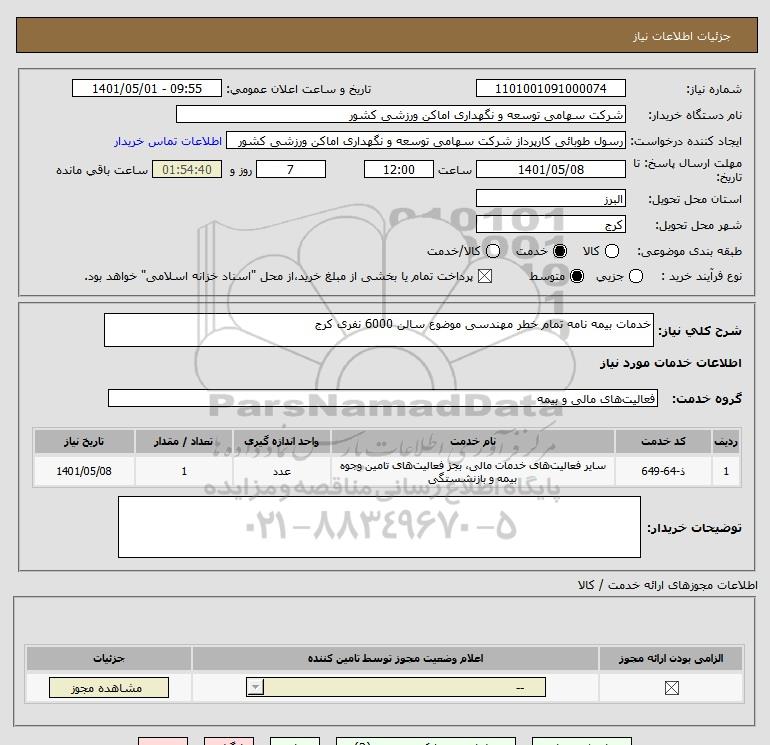Image resolution: width=770 pixels, height=745 pixels.
Task: Click the توضیحات خریدار text area
Action: coord(379,527)
